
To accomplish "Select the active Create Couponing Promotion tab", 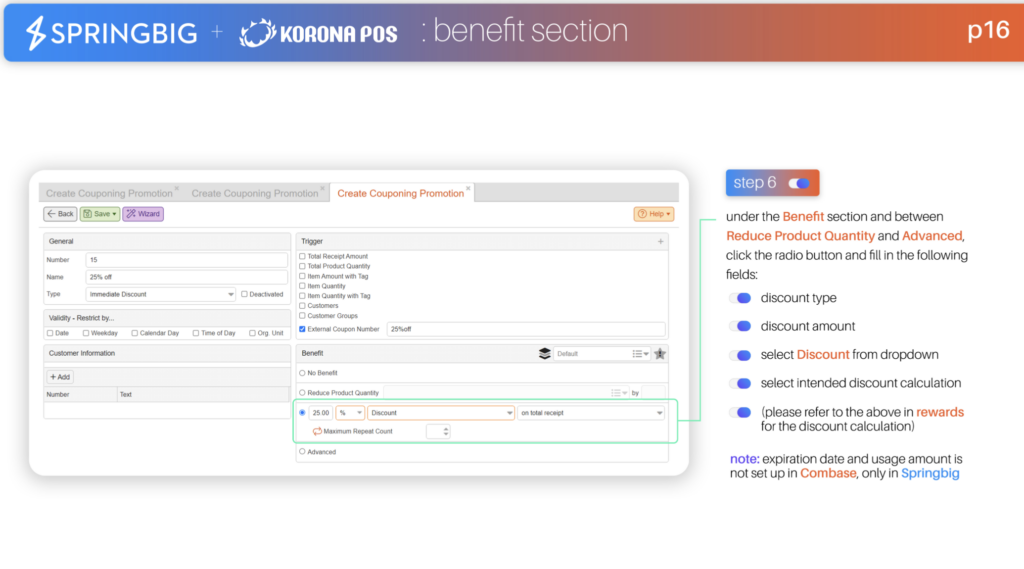I will 400,193.
